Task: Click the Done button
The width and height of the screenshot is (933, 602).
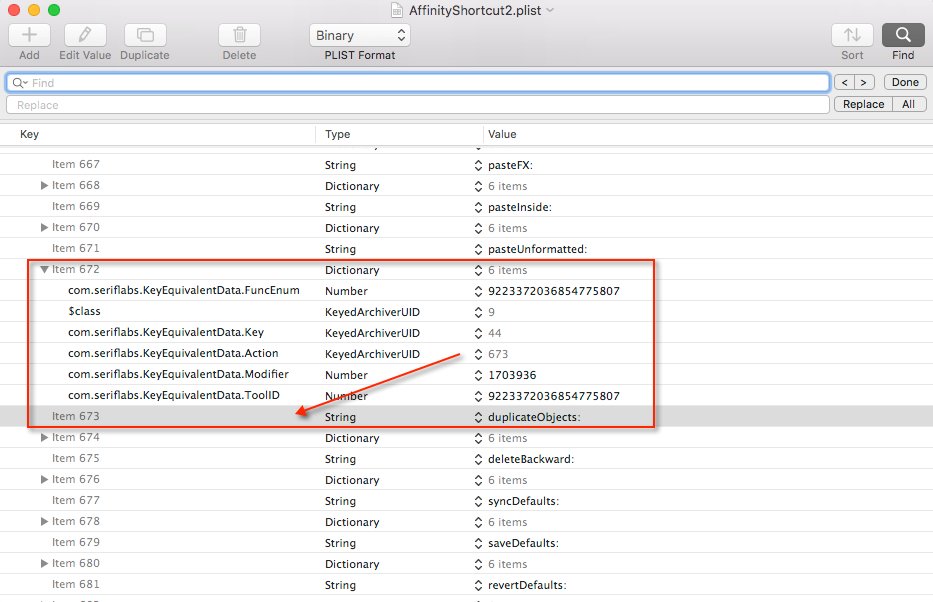Action: [x=904, y=82]
